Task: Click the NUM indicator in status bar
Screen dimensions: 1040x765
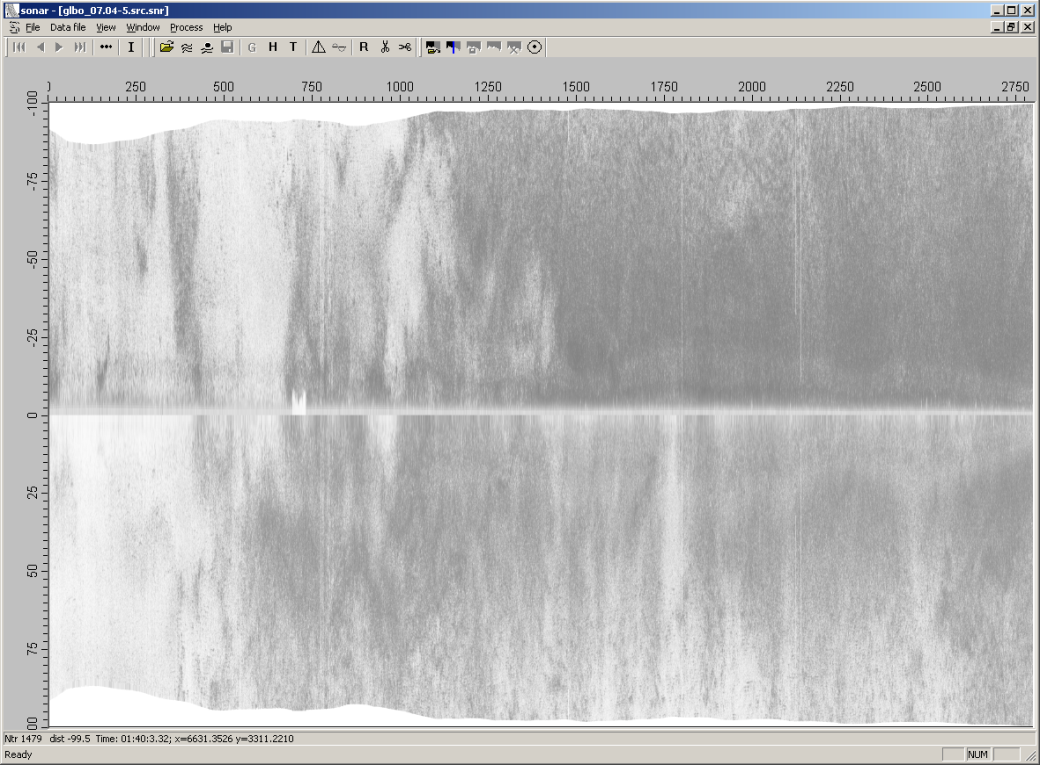Action: click(x=978, y=754)
